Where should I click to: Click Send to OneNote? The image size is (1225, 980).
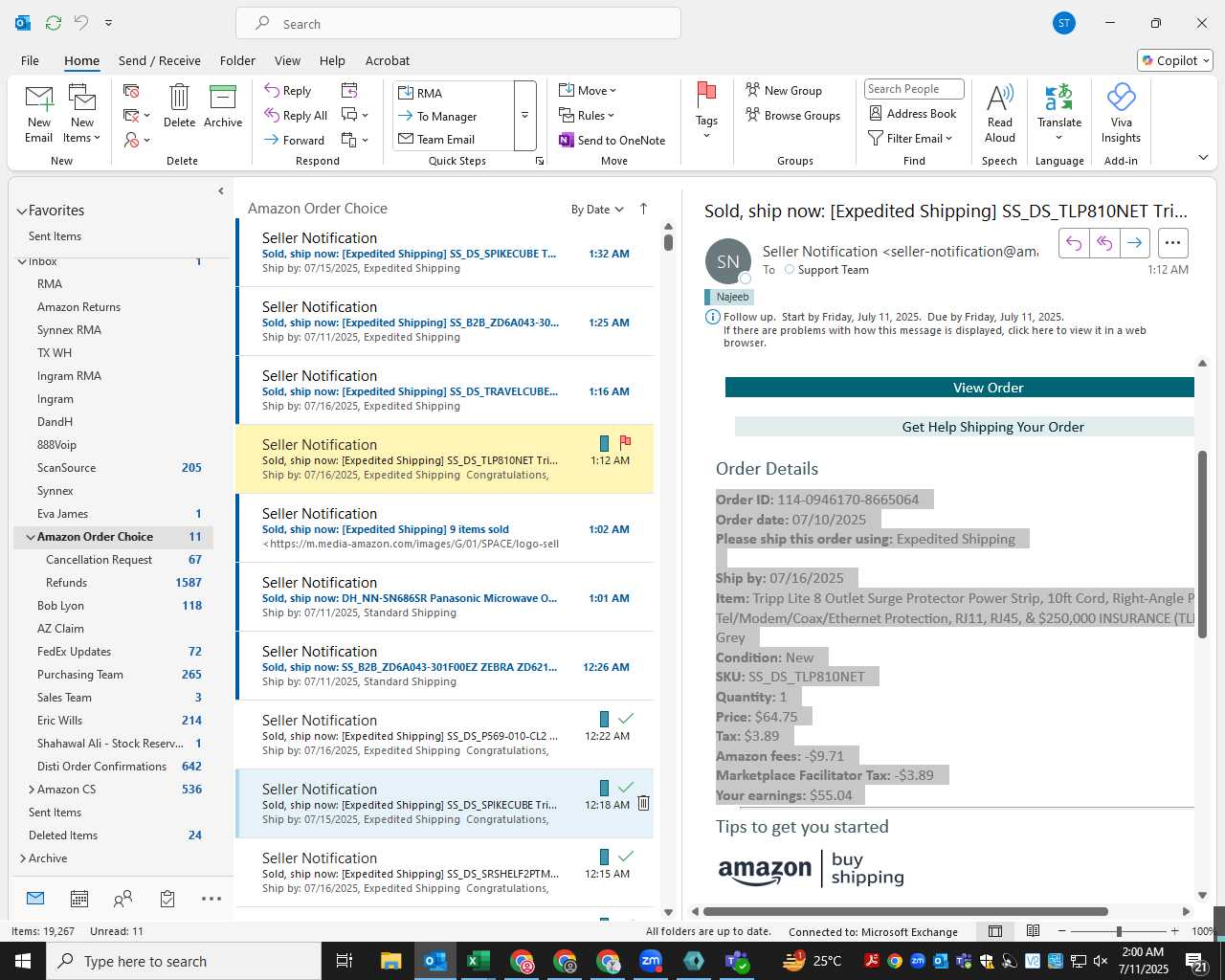pos(612,141)
